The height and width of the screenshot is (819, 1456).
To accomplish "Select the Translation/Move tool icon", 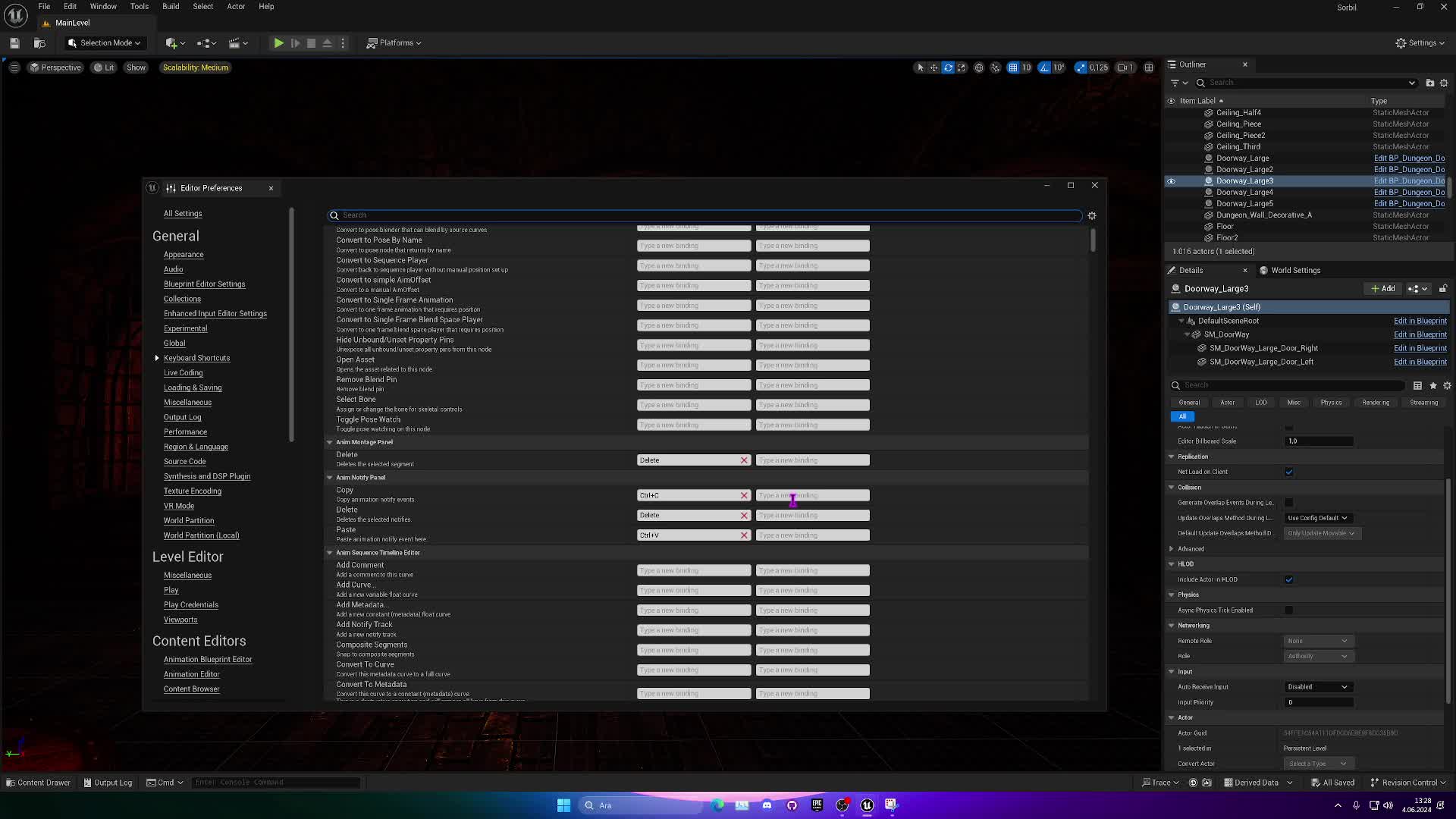I will (934, 67).
